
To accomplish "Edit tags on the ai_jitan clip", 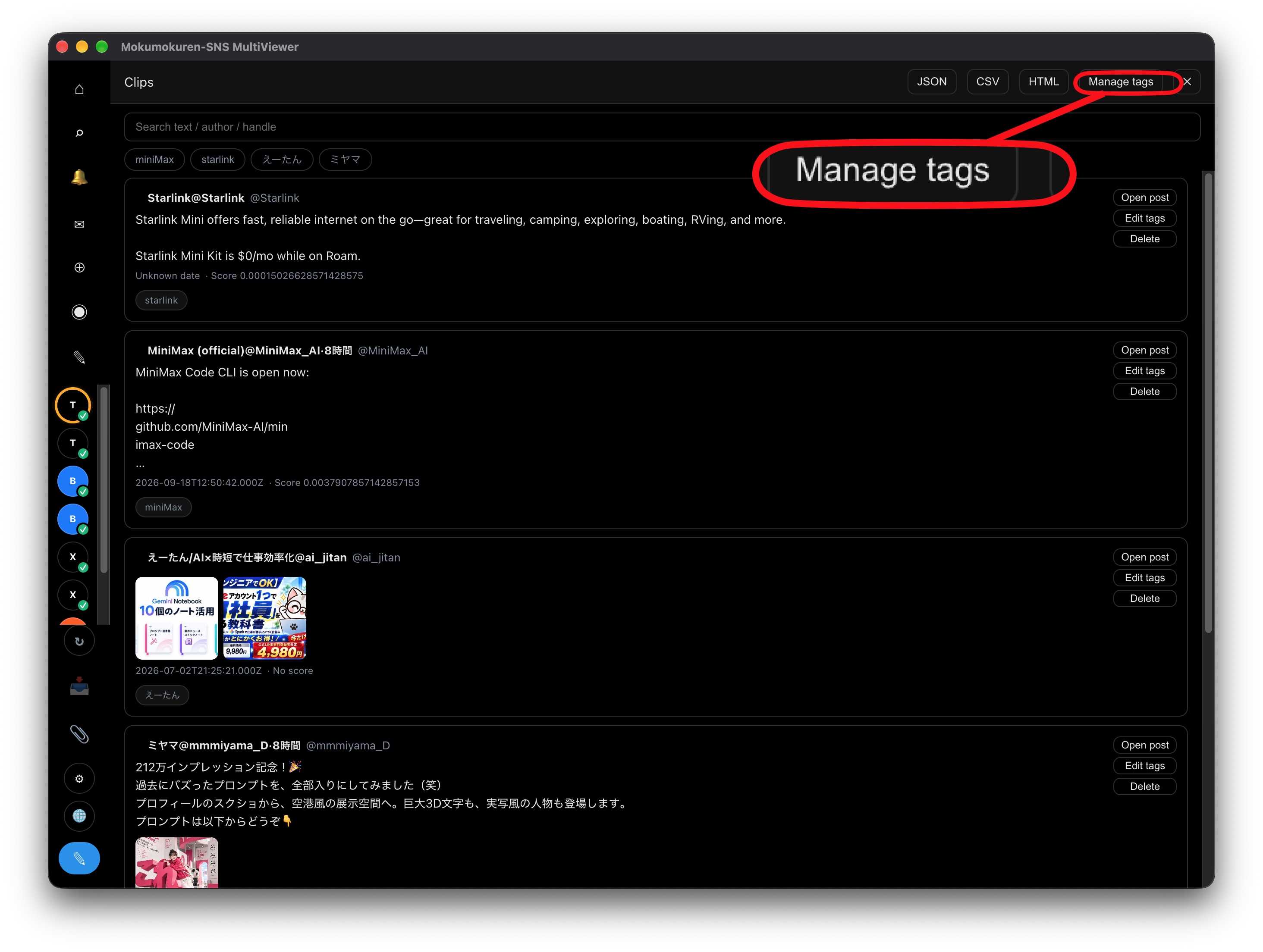I will coord(1145,578).
